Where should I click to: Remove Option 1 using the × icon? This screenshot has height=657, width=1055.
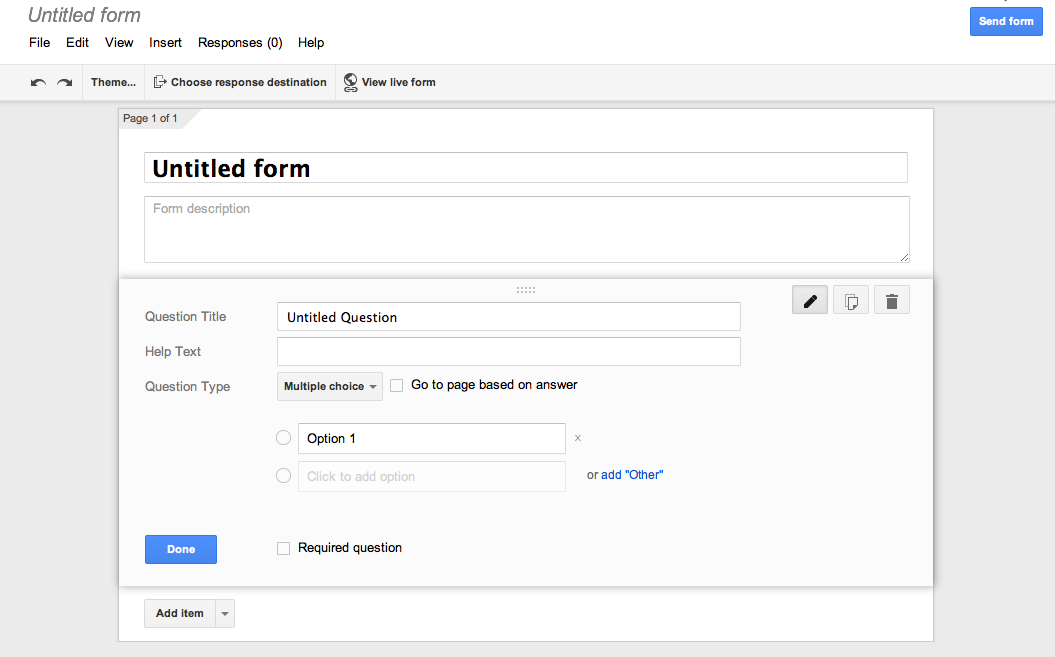578,438
